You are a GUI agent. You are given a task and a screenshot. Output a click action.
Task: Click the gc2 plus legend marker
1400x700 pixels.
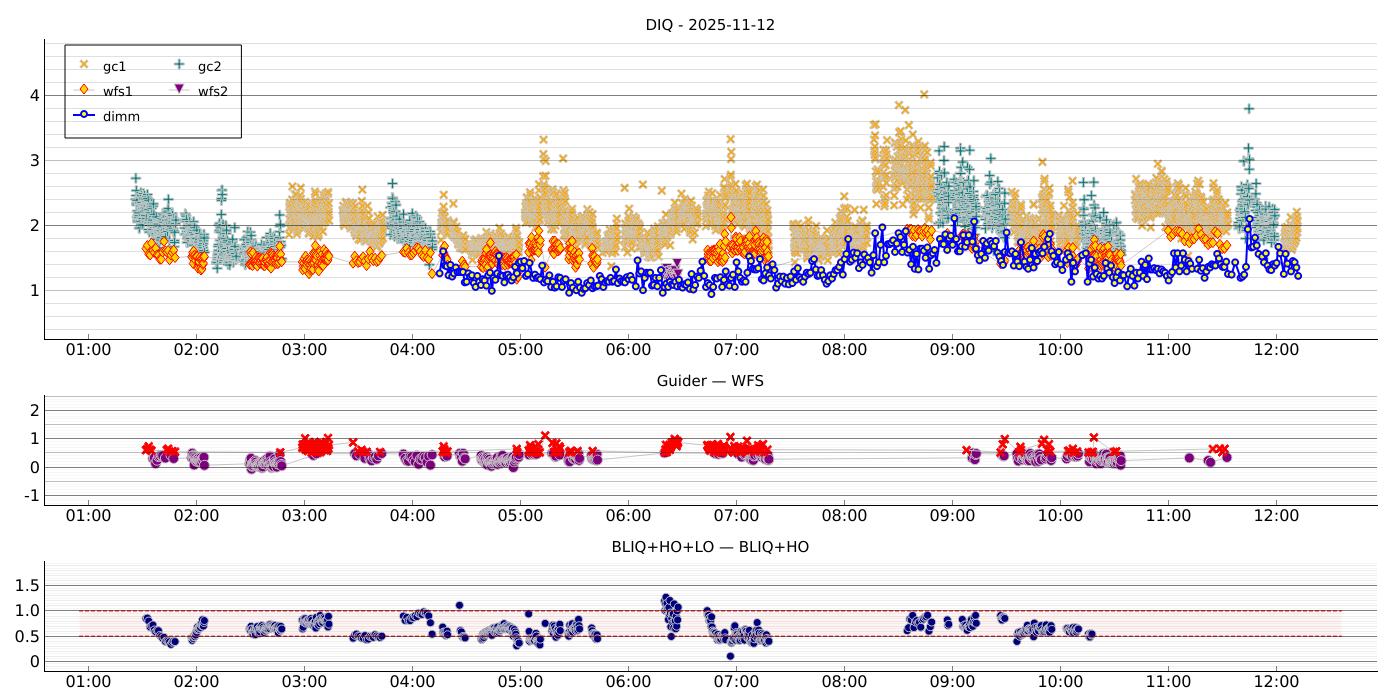(179, 65)
